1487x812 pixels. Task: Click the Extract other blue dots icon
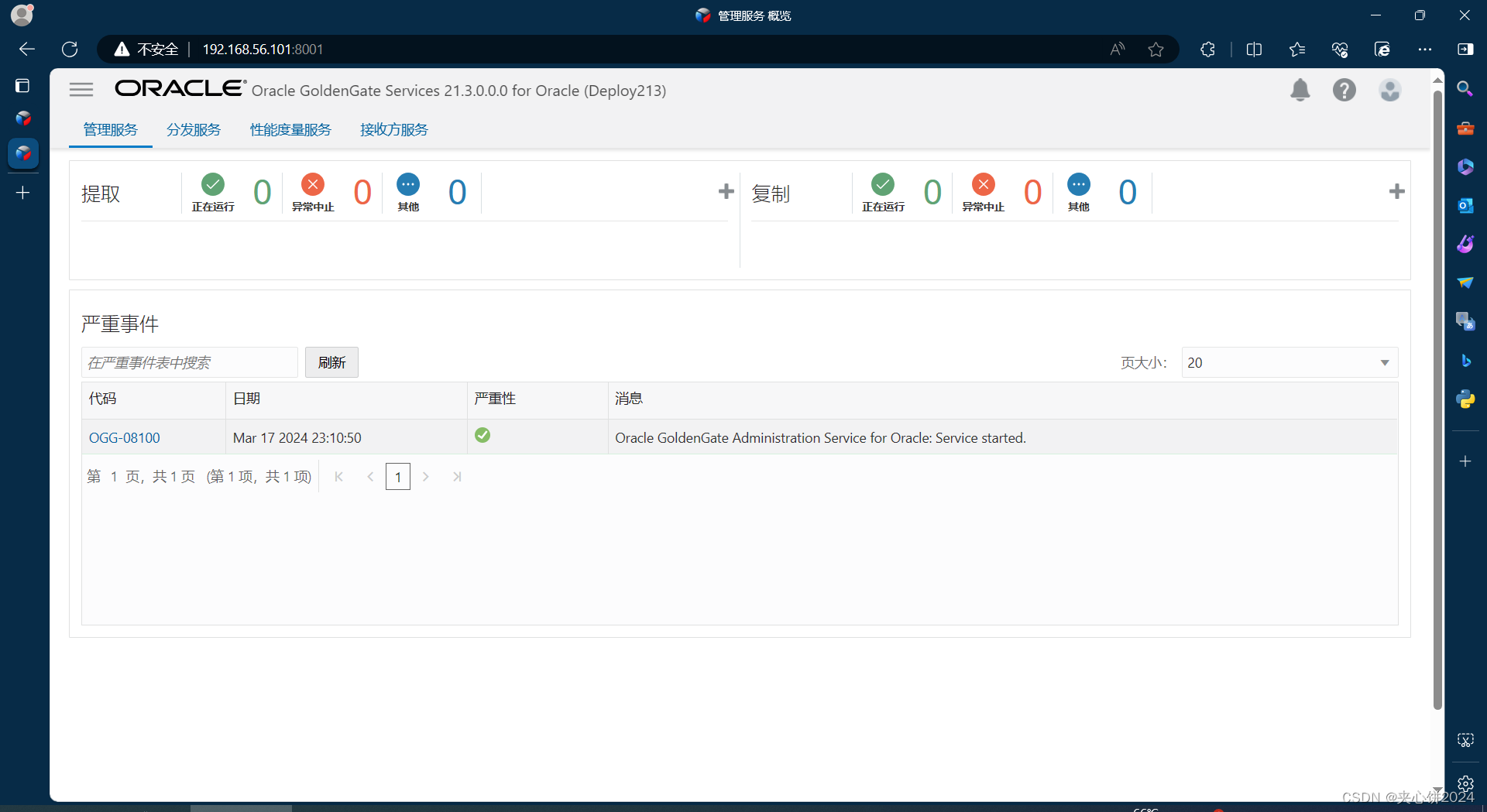[x=408, y=184]
